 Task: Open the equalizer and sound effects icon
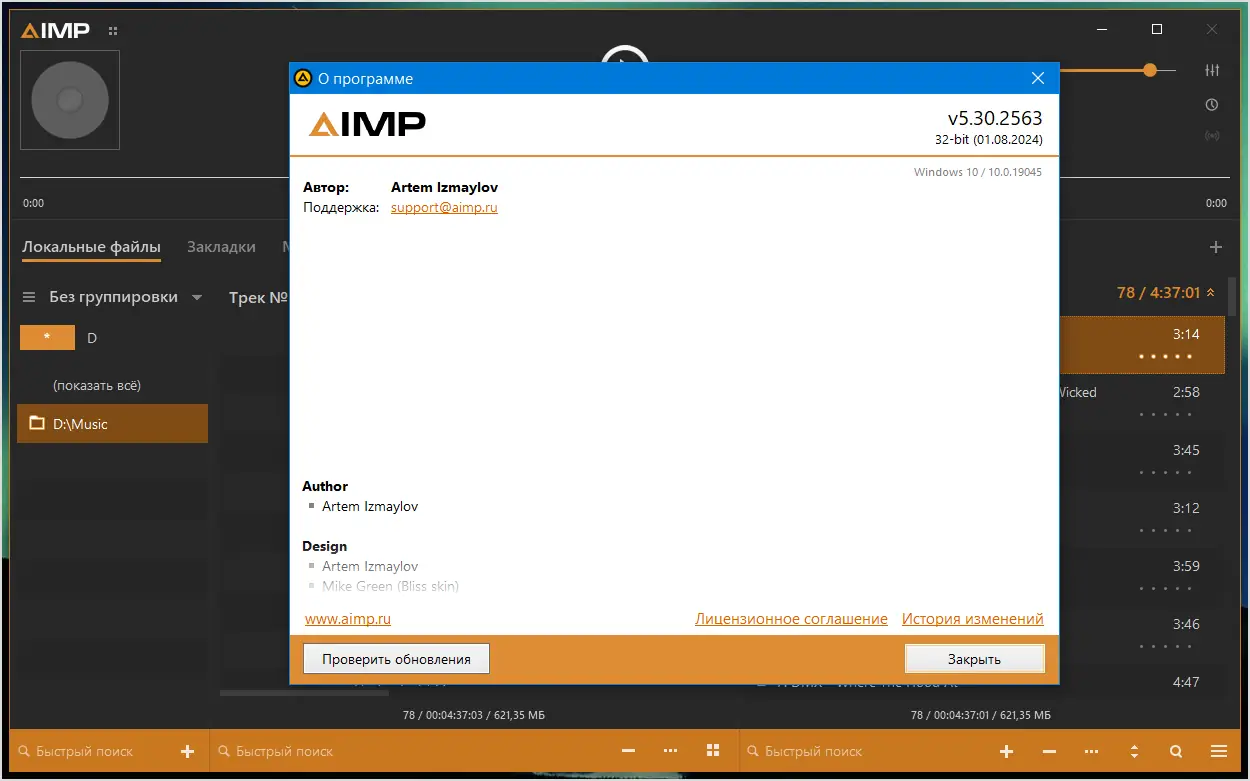1212,70
